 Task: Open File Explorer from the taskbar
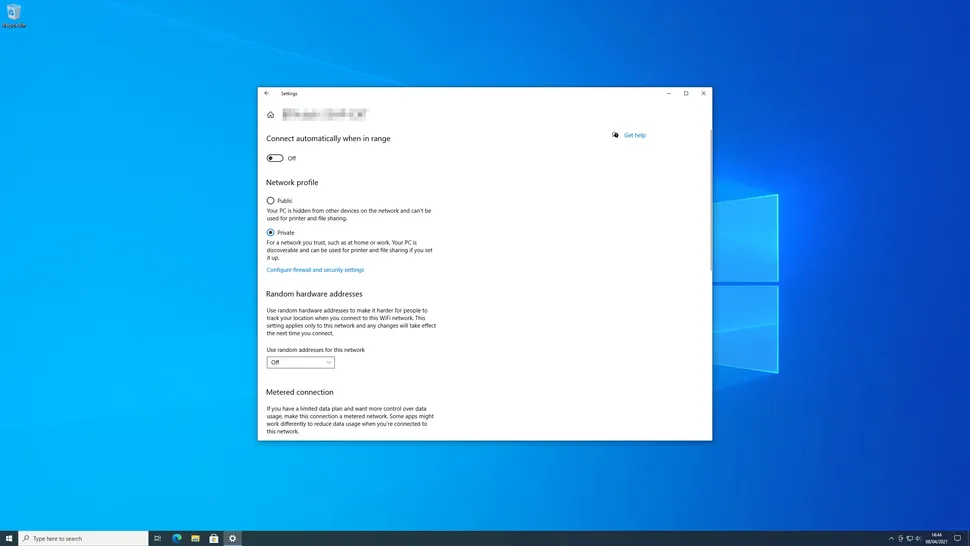195,538
